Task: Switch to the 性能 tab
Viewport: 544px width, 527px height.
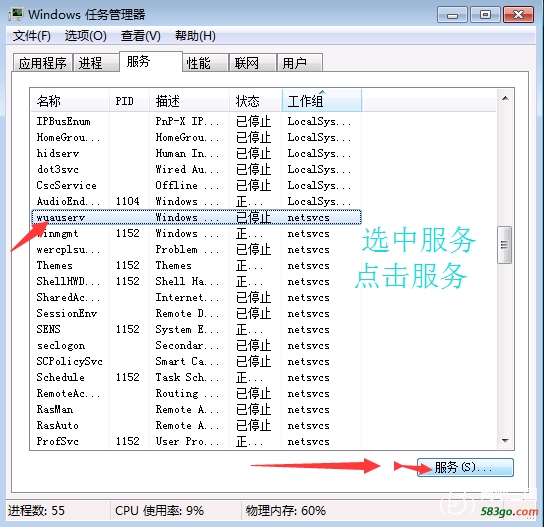Action: click(205, 63)
